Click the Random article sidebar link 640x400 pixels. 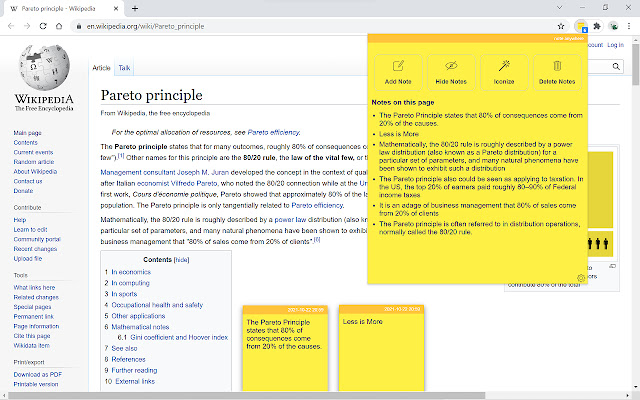[x=34, y=161]
